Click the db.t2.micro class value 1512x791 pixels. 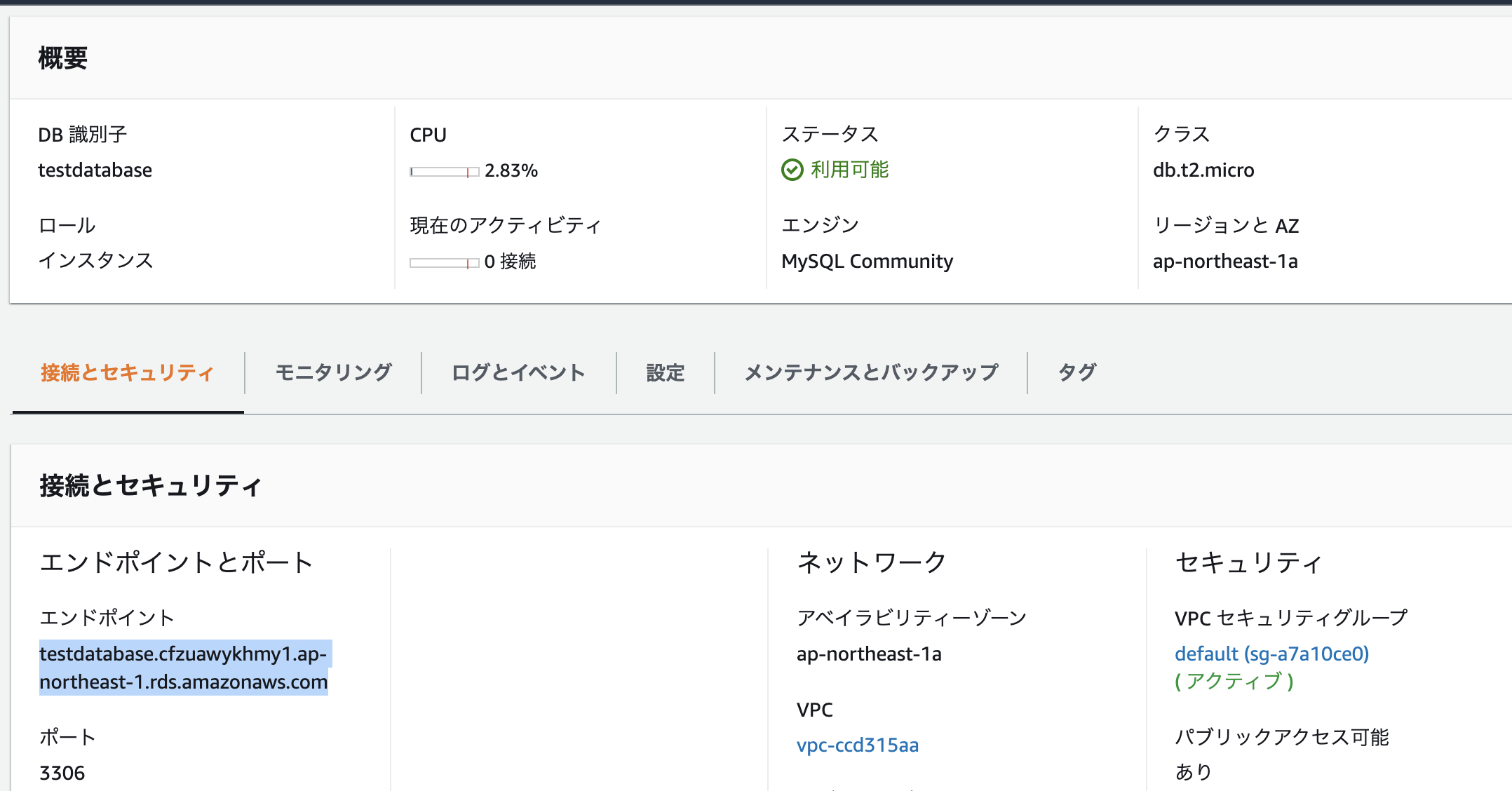pyautogui.click(x=1203, y=170)
